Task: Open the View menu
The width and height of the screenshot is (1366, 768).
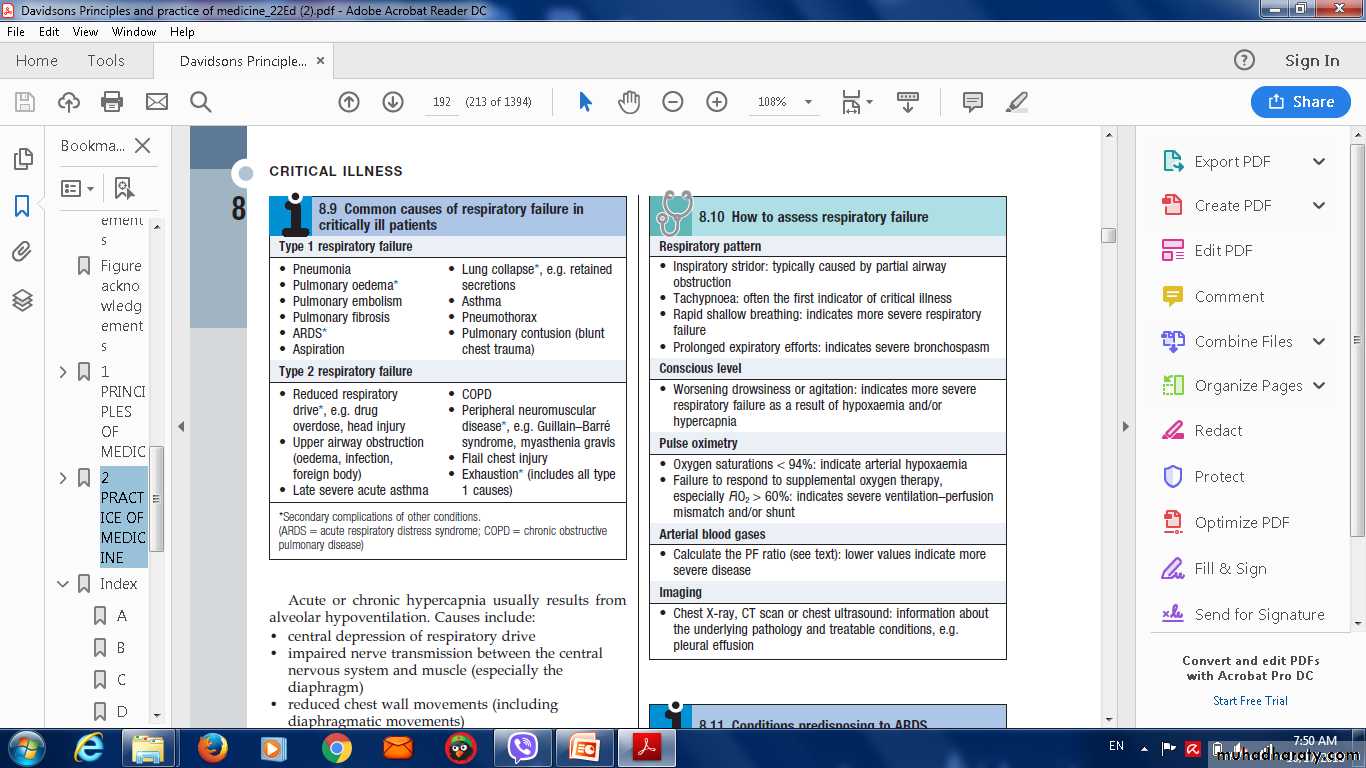Action: (x=85, y=32)
